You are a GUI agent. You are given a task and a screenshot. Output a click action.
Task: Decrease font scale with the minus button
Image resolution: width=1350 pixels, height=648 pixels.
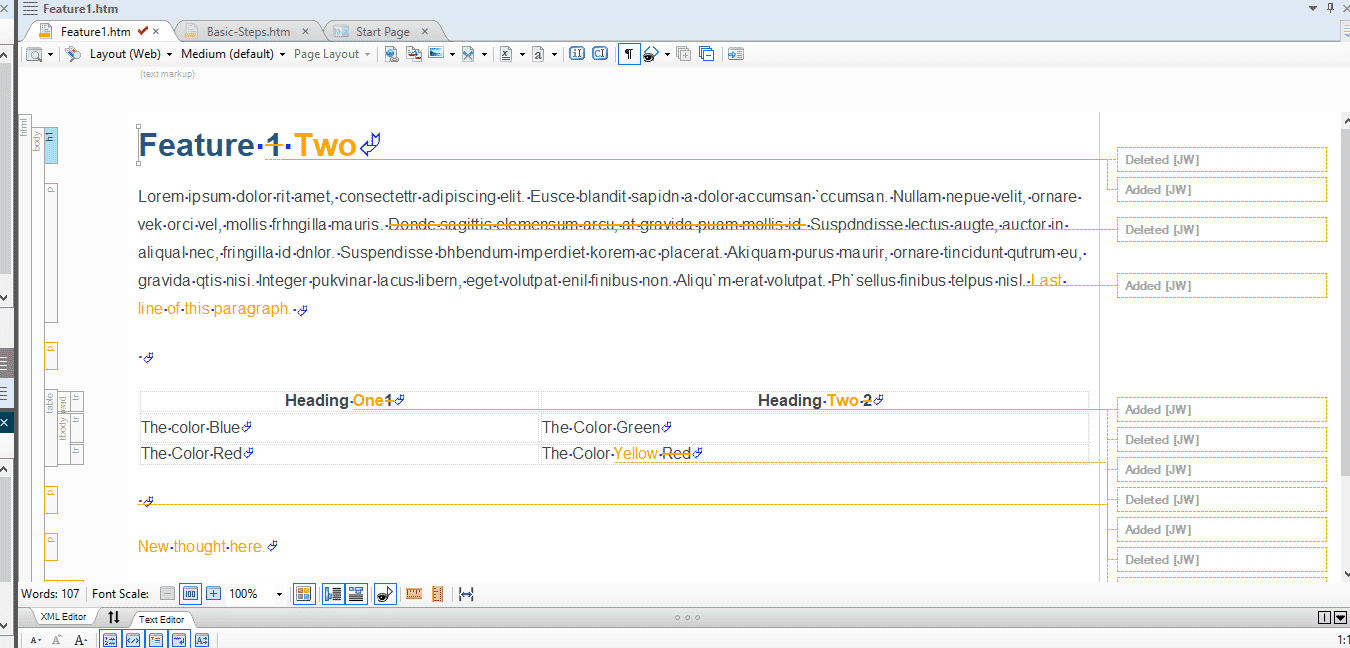(167, 594)
